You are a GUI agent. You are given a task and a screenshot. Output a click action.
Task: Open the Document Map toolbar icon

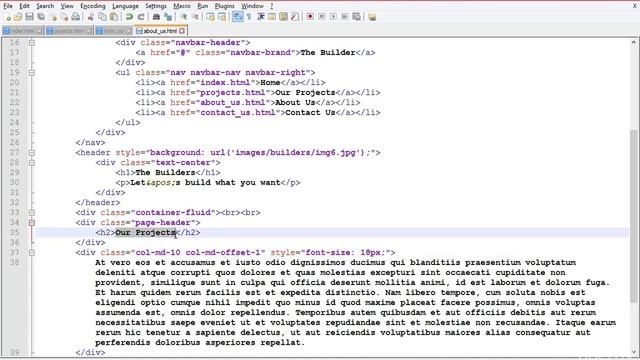coord(283,17)
